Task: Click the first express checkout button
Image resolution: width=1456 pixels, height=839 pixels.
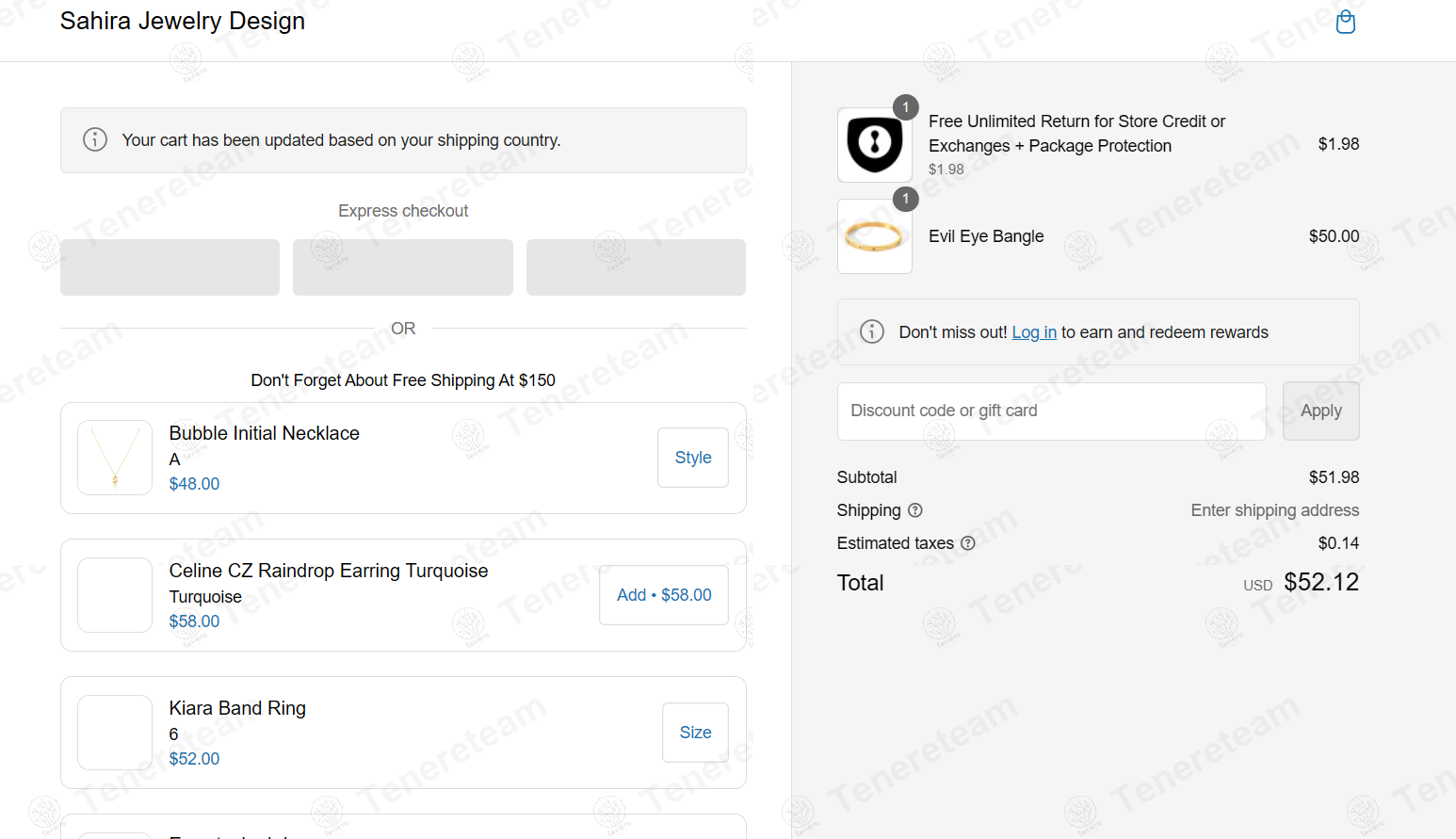Action: click(170, 267)
